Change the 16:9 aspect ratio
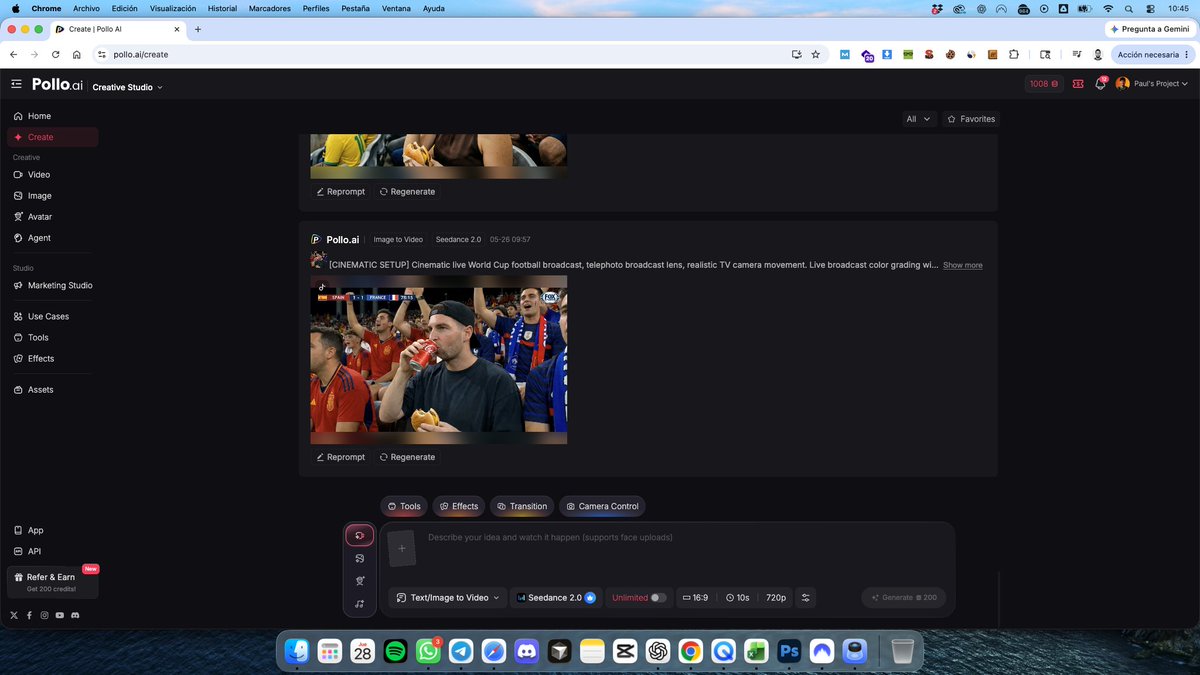This screenshot has height=675, width=1200. click(x=695, y=598)
